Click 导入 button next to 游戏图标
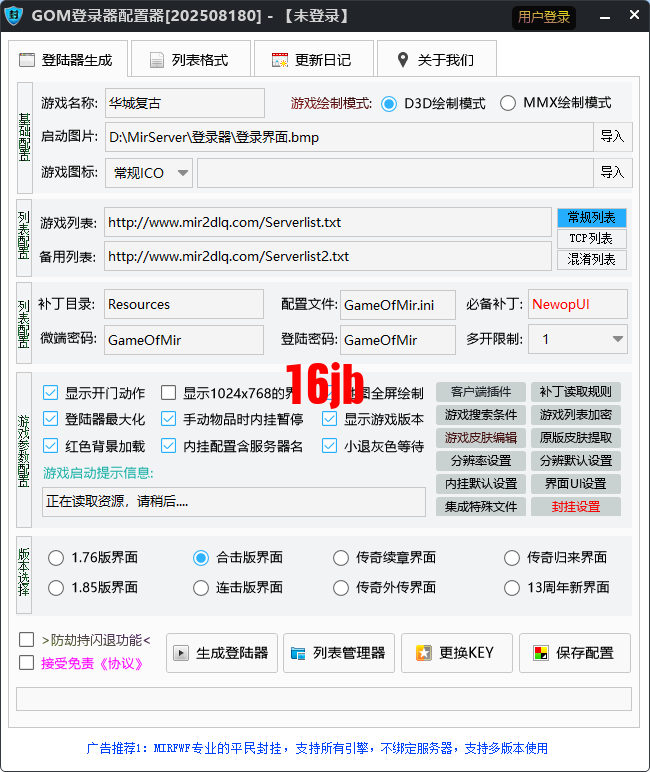This screenshot has width=650, height=772. point(613,172)
